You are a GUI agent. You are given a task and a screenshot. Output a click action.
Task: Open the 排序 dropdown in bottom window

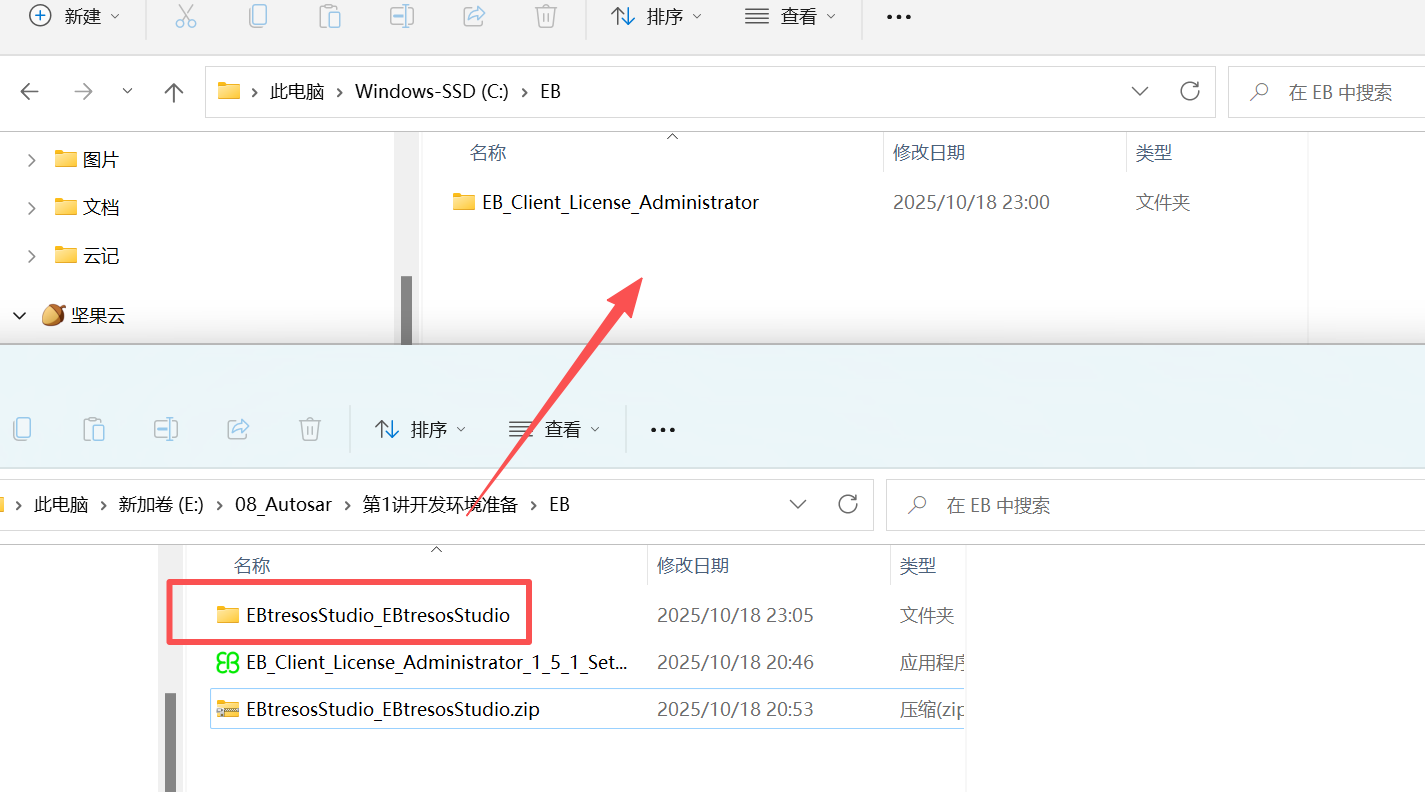coord(420,429)
